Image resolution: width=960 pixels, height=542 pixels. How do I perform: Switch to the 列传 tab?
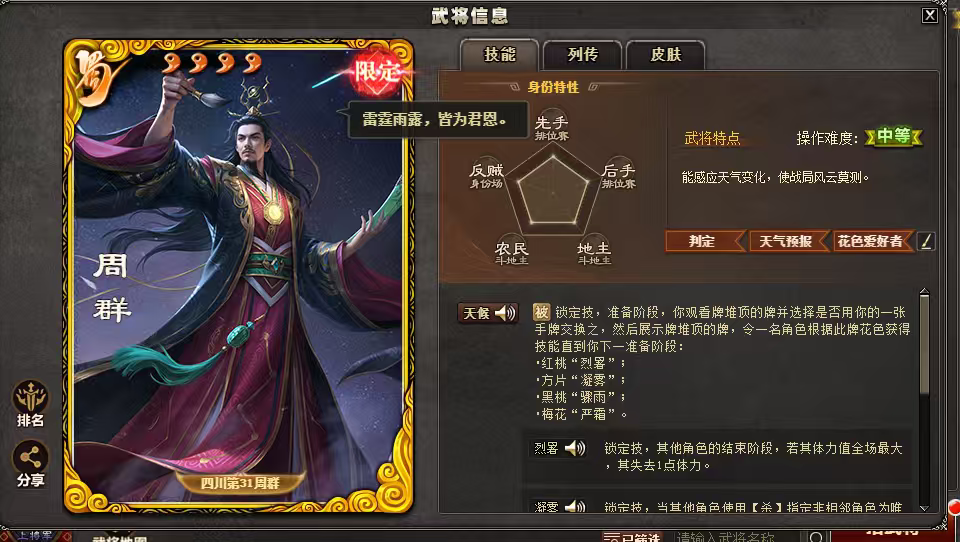(x=582, y=55)
